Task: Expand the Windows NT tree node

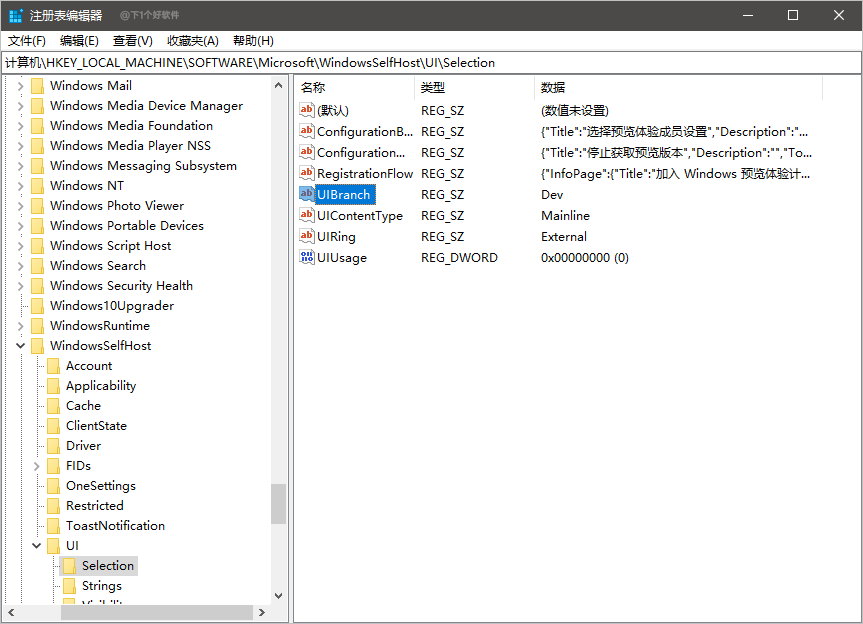Action: [x=20, y=186]
